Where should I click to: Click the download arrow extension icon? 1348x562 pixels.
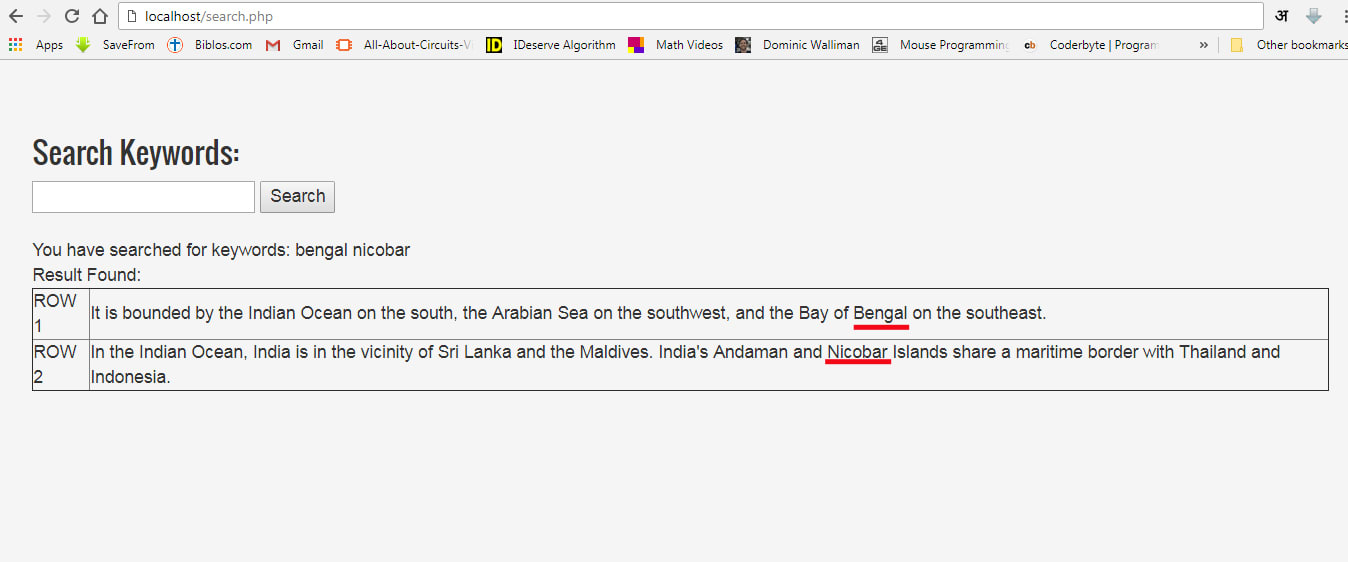click(x=1314, y=16)
